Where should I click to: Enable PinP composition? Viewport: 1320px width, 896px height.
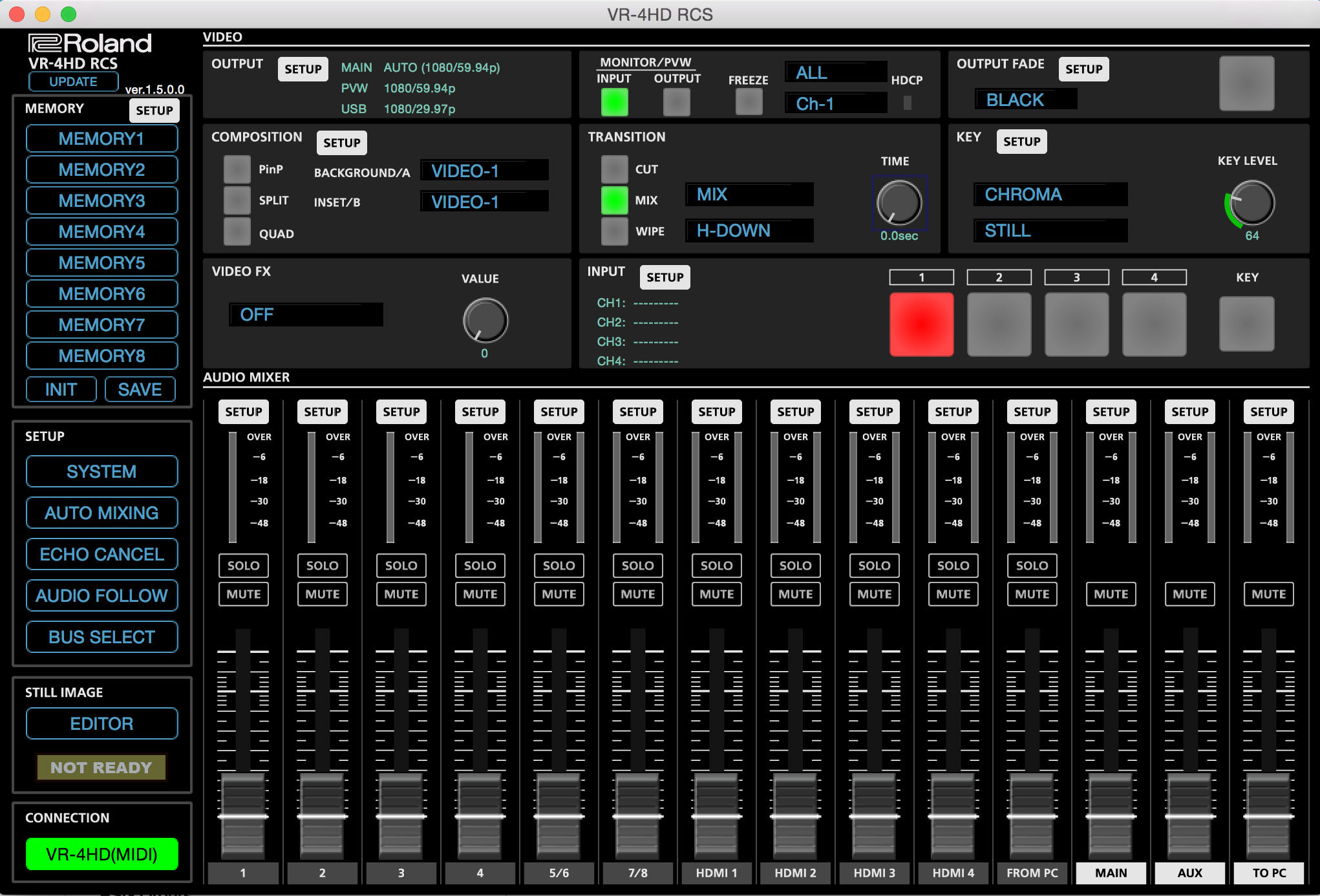(237, 169)
